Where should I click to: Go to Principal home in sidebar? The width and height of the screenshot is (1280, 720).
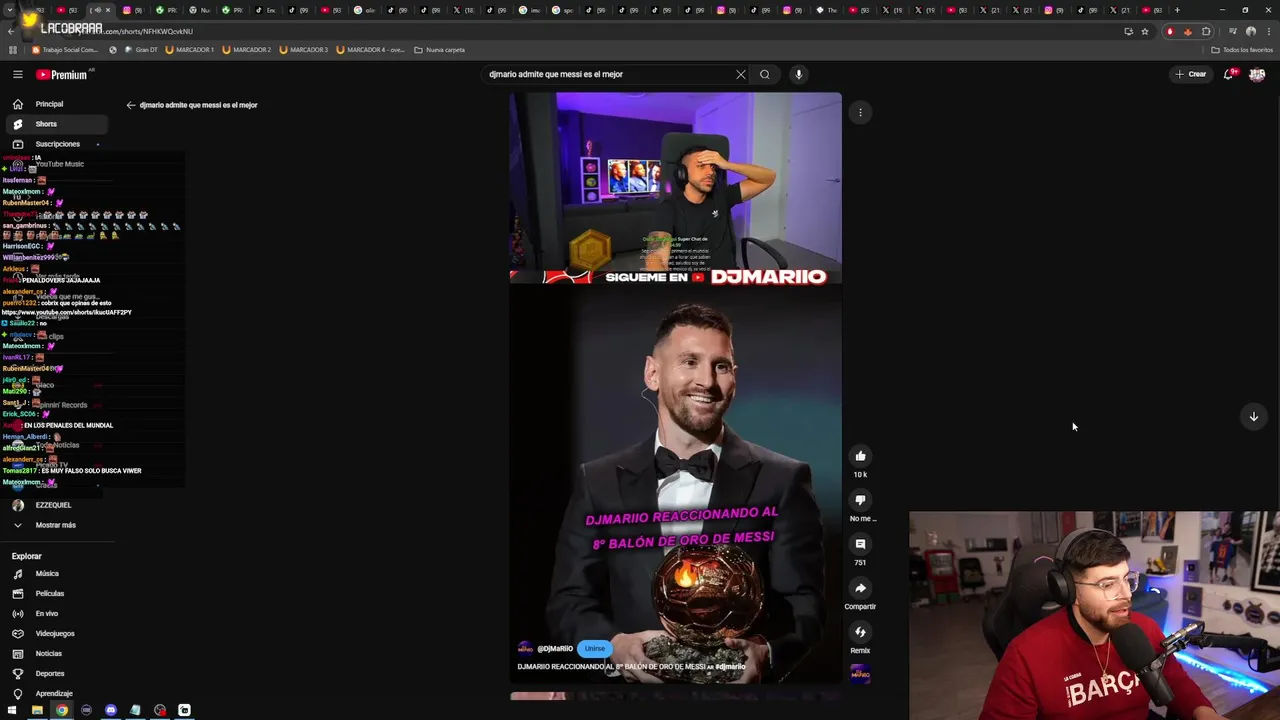point(55,104)
